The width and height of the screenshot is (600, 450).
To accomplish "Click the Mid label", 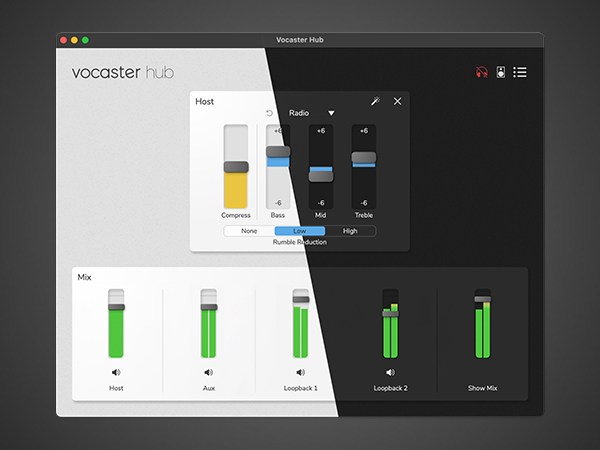I will [x=321, y=215].
